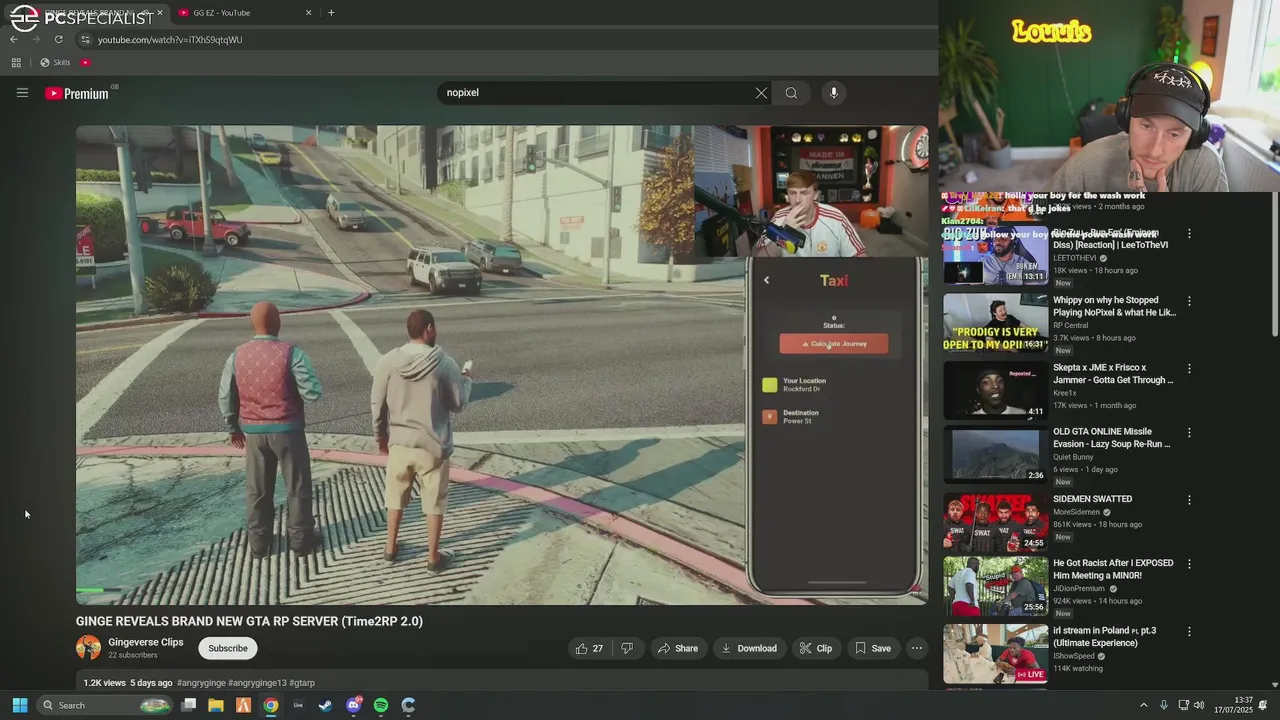Open options for 'SIDEMEN SWATTED' video

tap(1189, 500)
